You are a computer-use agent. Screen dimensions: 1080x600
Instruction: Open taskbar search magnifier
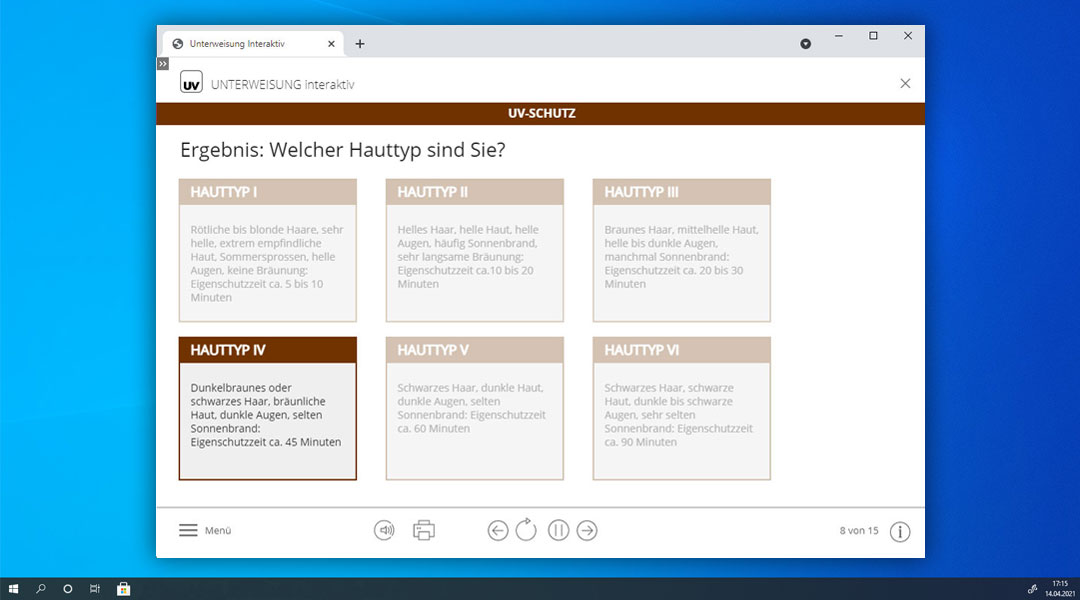41,589
